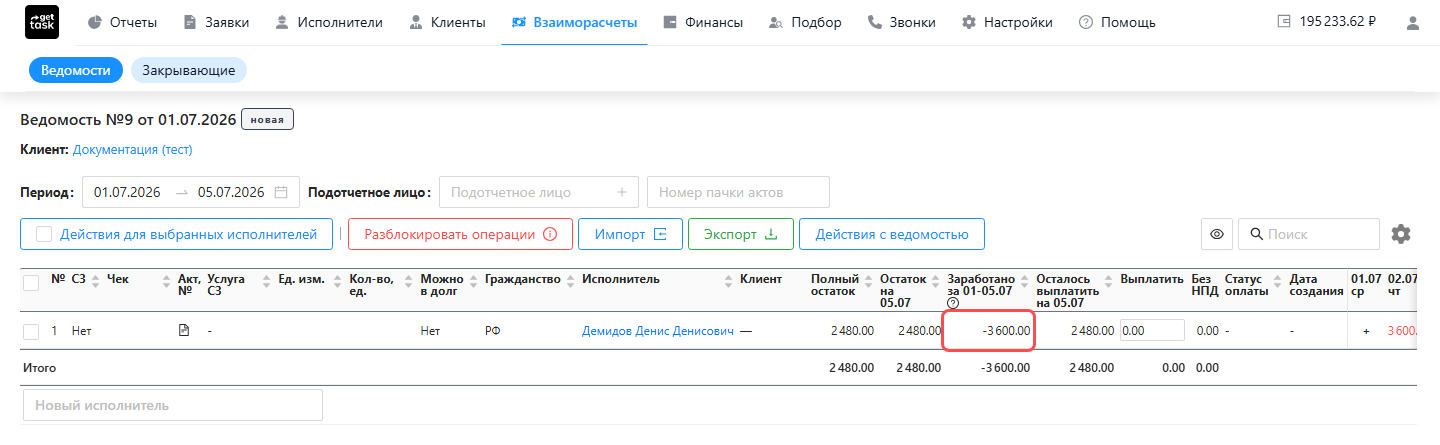Open the Помощь menu

click(x=1117, y=22)
